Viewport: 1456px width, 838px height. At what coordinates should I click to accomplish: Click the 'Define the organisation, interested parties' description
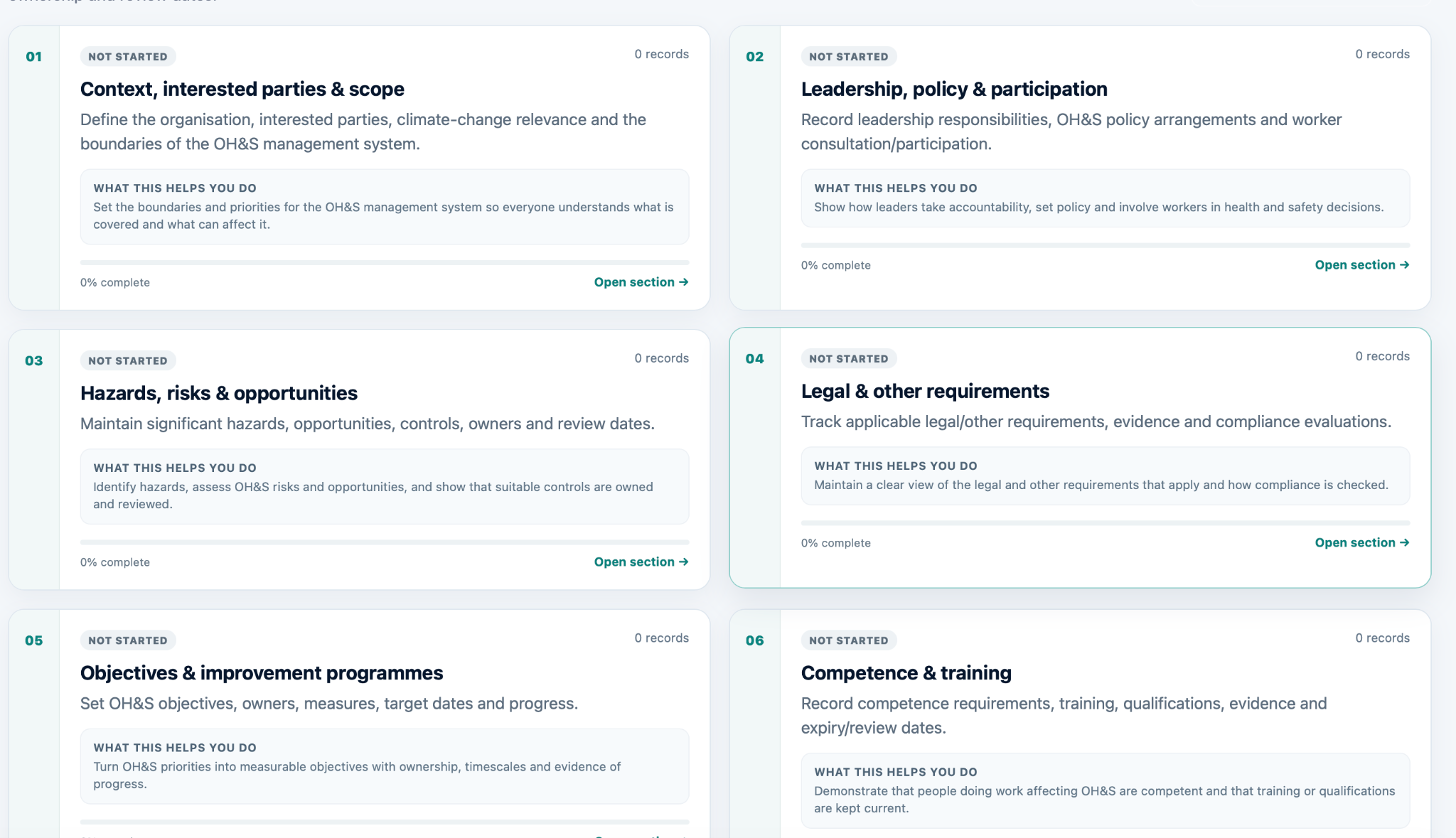pos(363,131)
